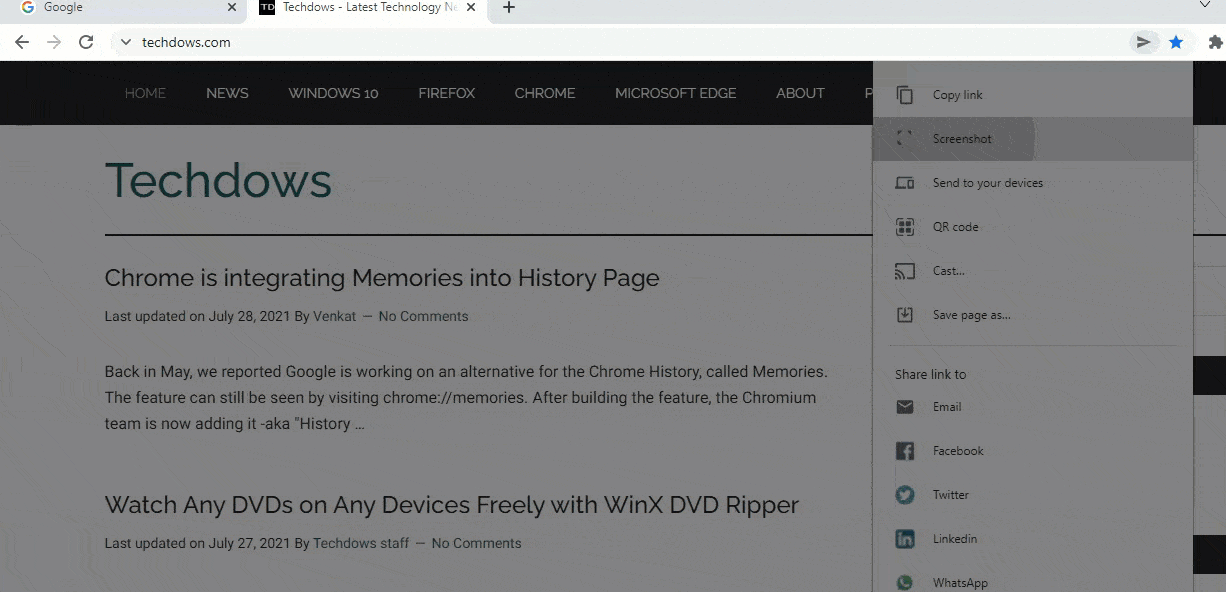Open the address bar site dropdown chevron

[x=125, y=42]
